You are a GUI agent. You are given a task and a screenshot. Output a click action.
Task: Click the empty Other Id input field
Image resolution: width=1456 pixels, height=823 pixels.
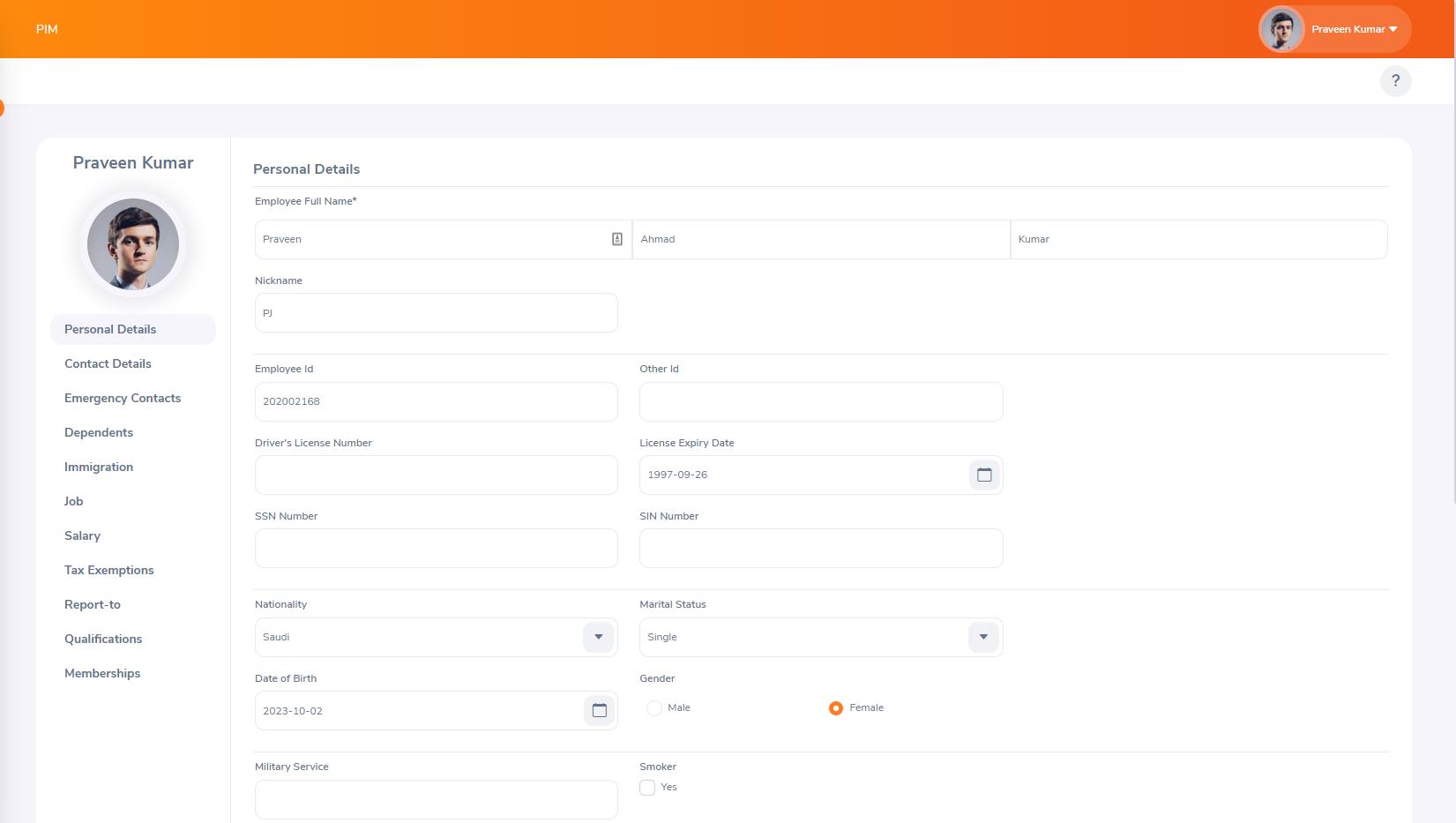coord(820,401)
